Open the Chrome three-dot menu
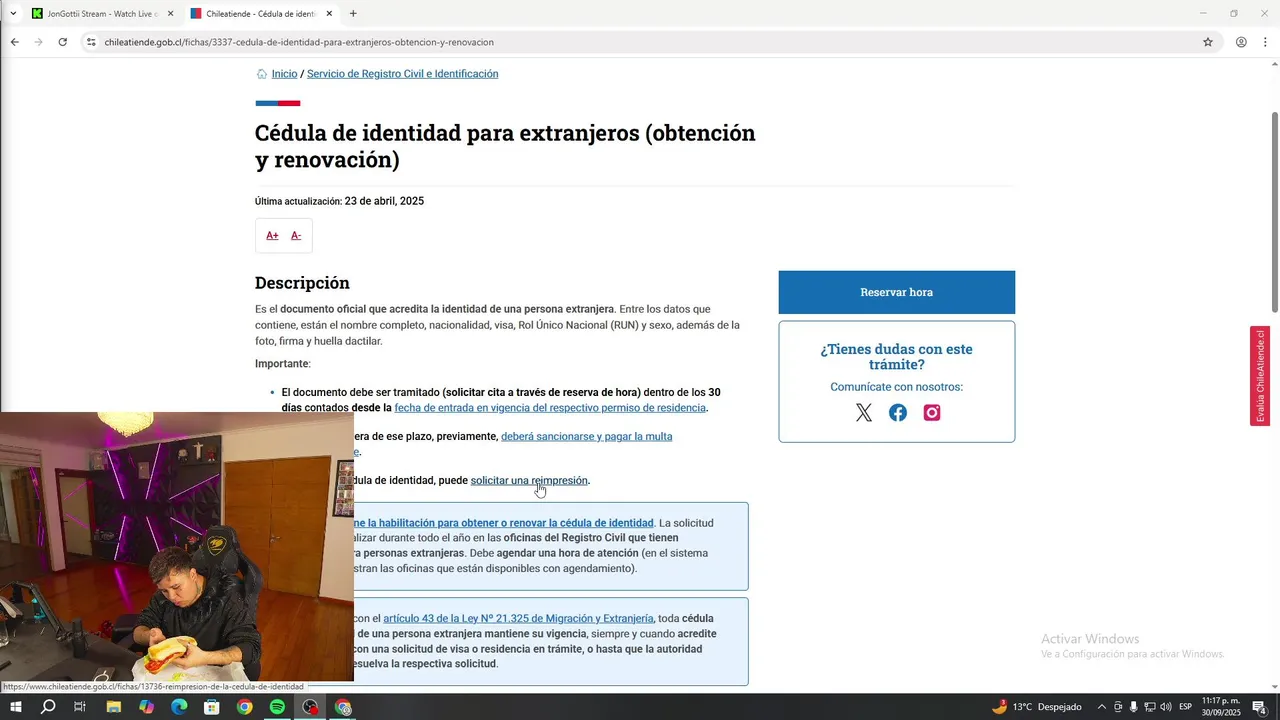 coord(1264,42)
